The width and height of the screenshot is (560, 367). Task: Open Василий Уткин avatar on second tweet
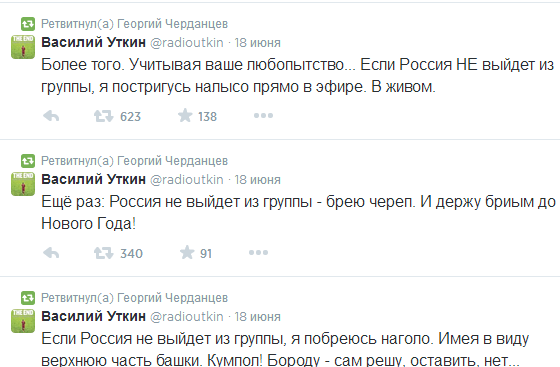(x=23, y=184)
